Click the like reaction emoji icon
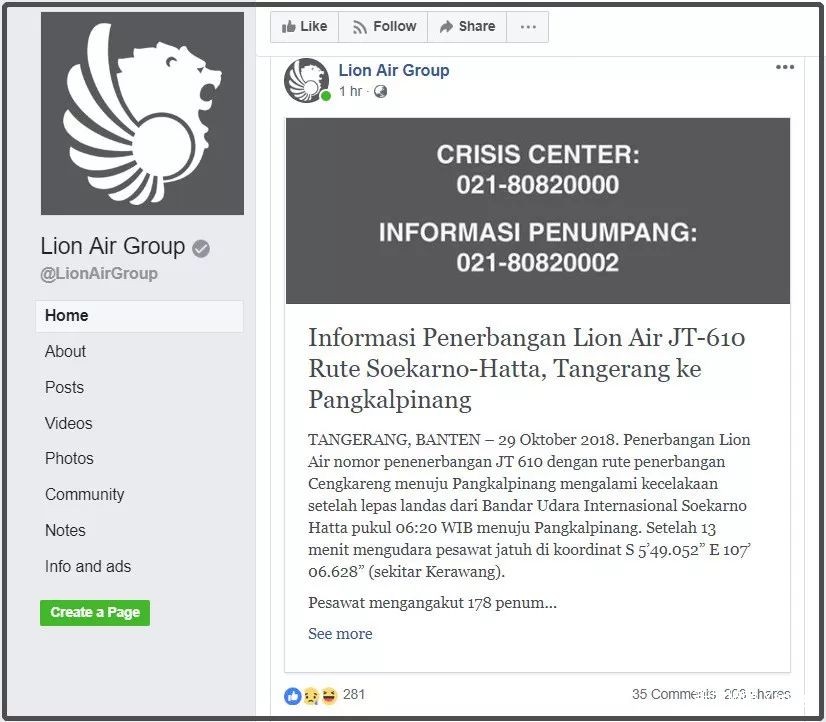 [293, 696]
